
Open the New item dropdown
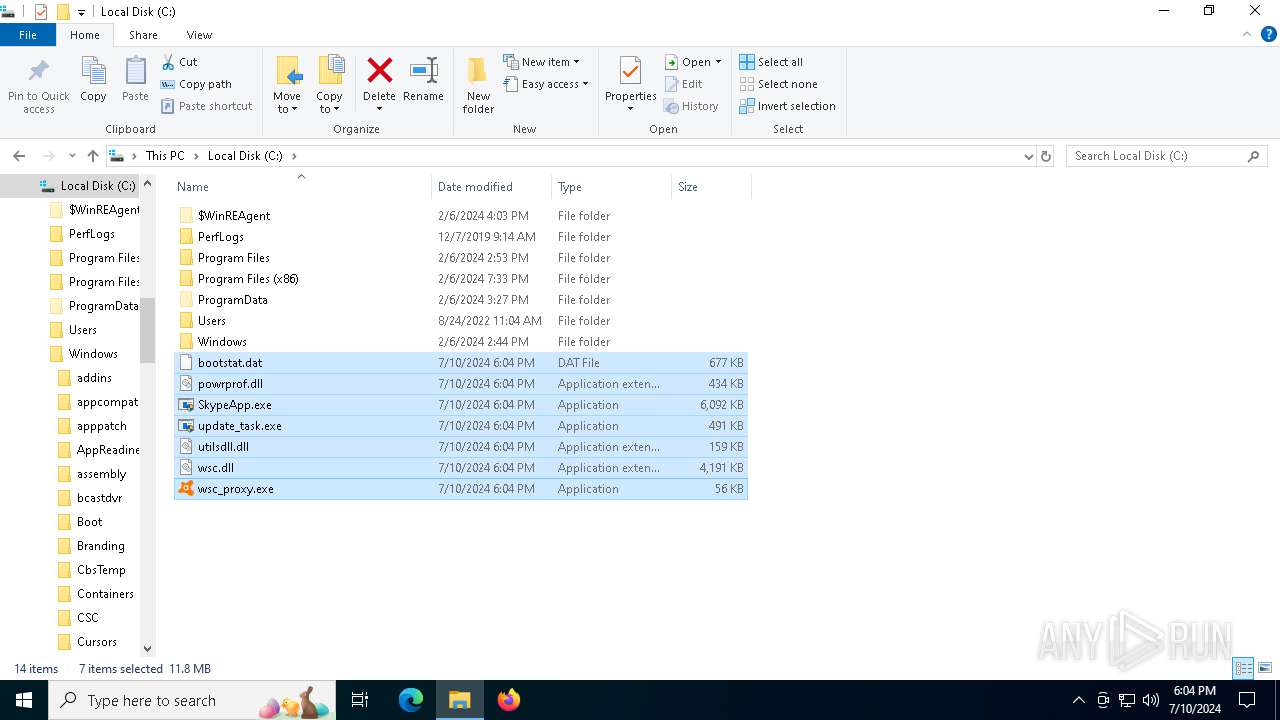tap(541, 62)
